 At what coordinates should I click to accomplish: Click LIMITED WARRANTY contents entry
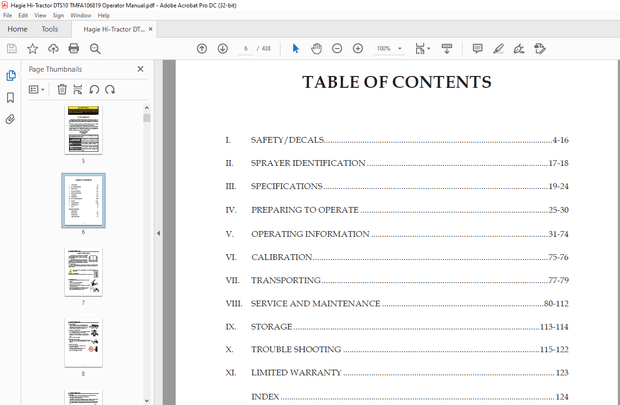(397, 373)
